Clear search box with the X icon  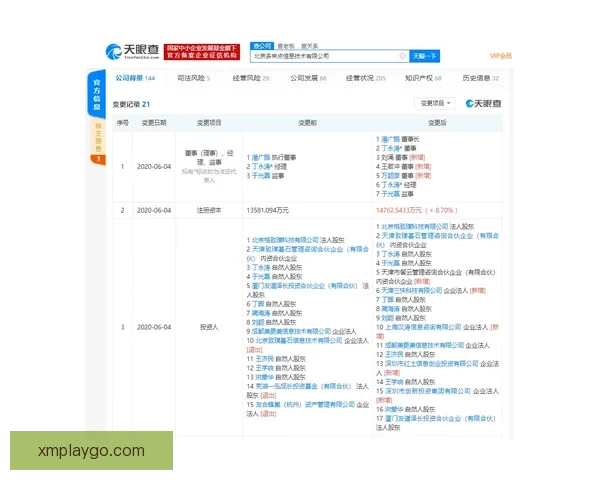click(402, 56)
